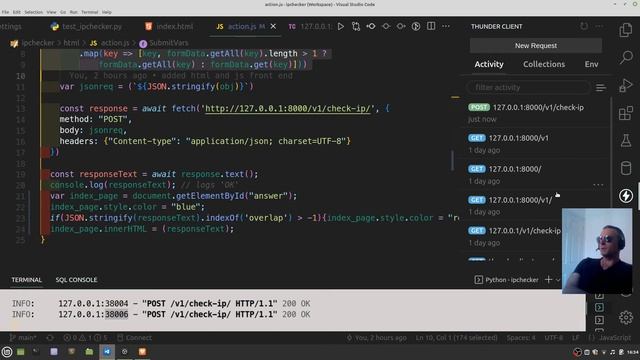The width and height of the screenshot is (640, 360).
Task: Open Thunder Client panel ellipsis menu
Action: (x=599, y=27)
